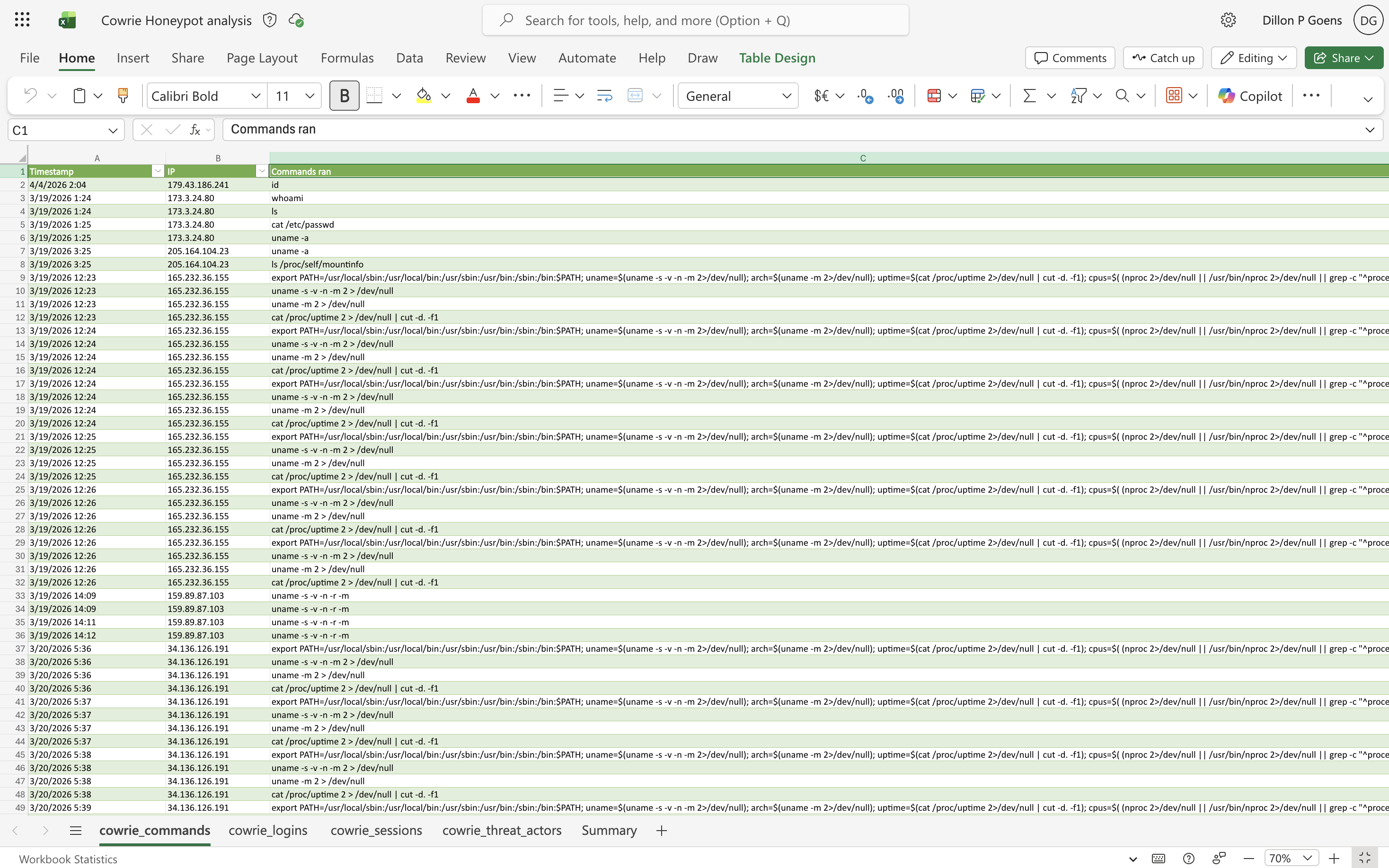The image size is (1389, 868).
Task: Open the Sort & Filter icon
Action: (1079, 95)
